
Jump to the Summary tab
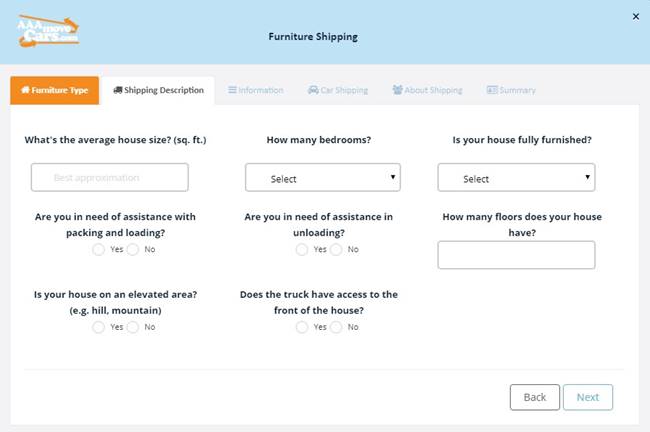[511, 90]
